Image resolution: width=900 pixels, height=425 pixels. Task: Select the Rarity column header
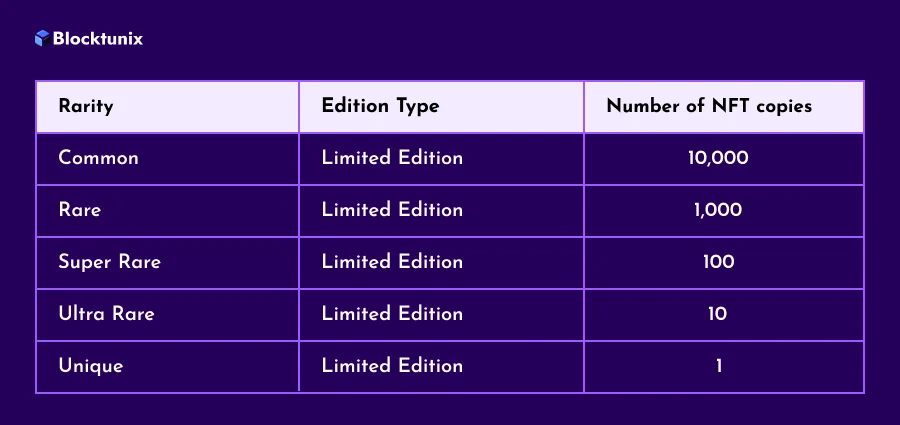(x=86, y=106)
